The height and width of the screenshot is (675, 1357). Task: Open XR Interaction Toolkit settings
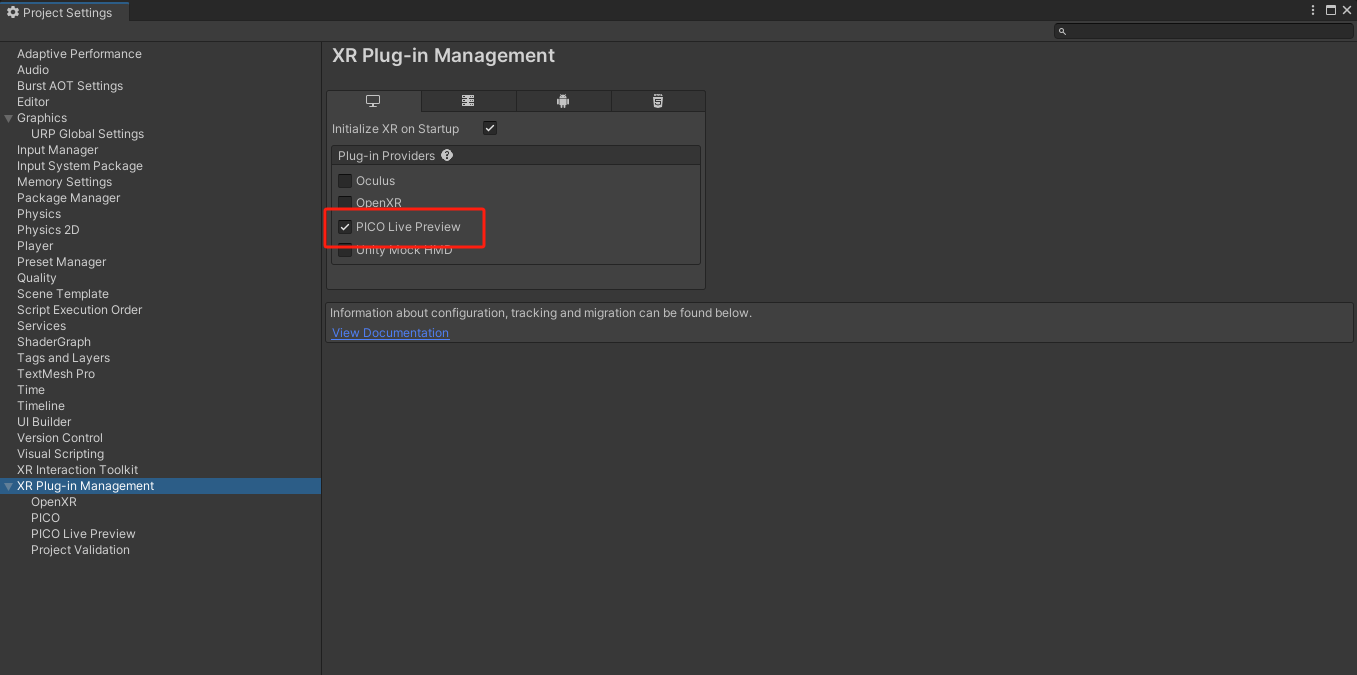tap(77, 470)
